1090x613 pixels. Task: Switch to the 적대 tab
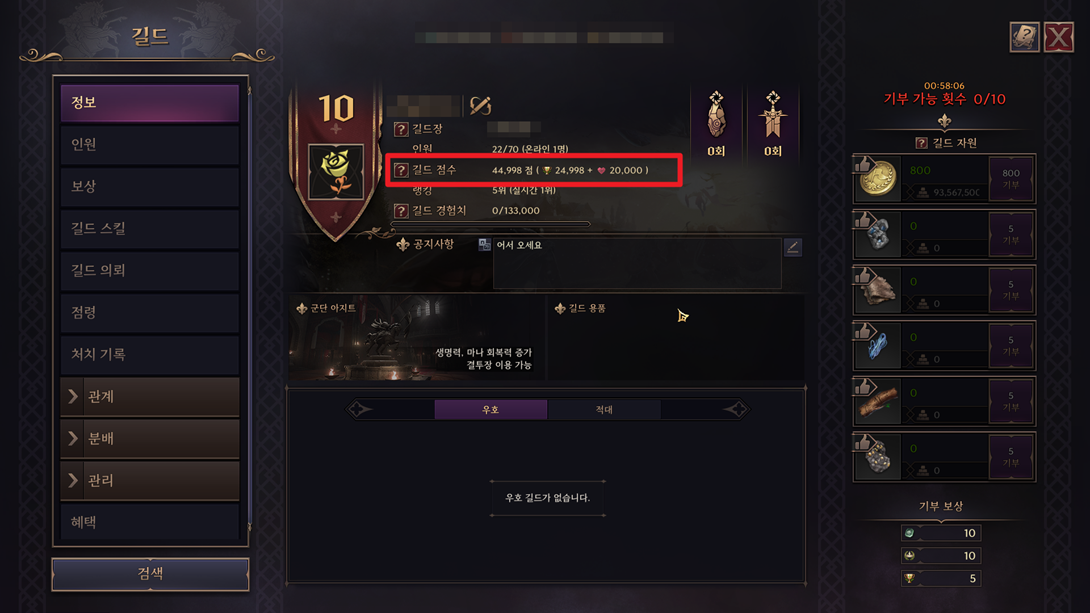pos(604,410)
